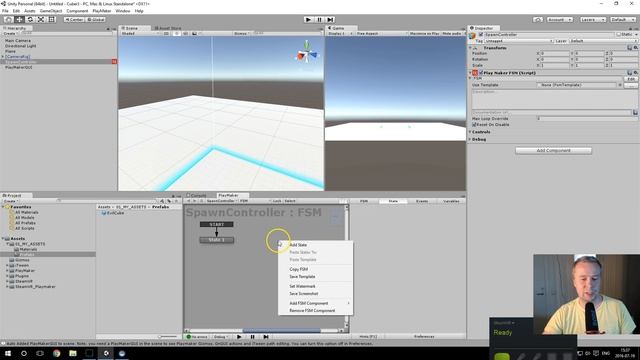Open the Transform component help icon
Viewport: 640px width, 360px height.
point(629,48)
